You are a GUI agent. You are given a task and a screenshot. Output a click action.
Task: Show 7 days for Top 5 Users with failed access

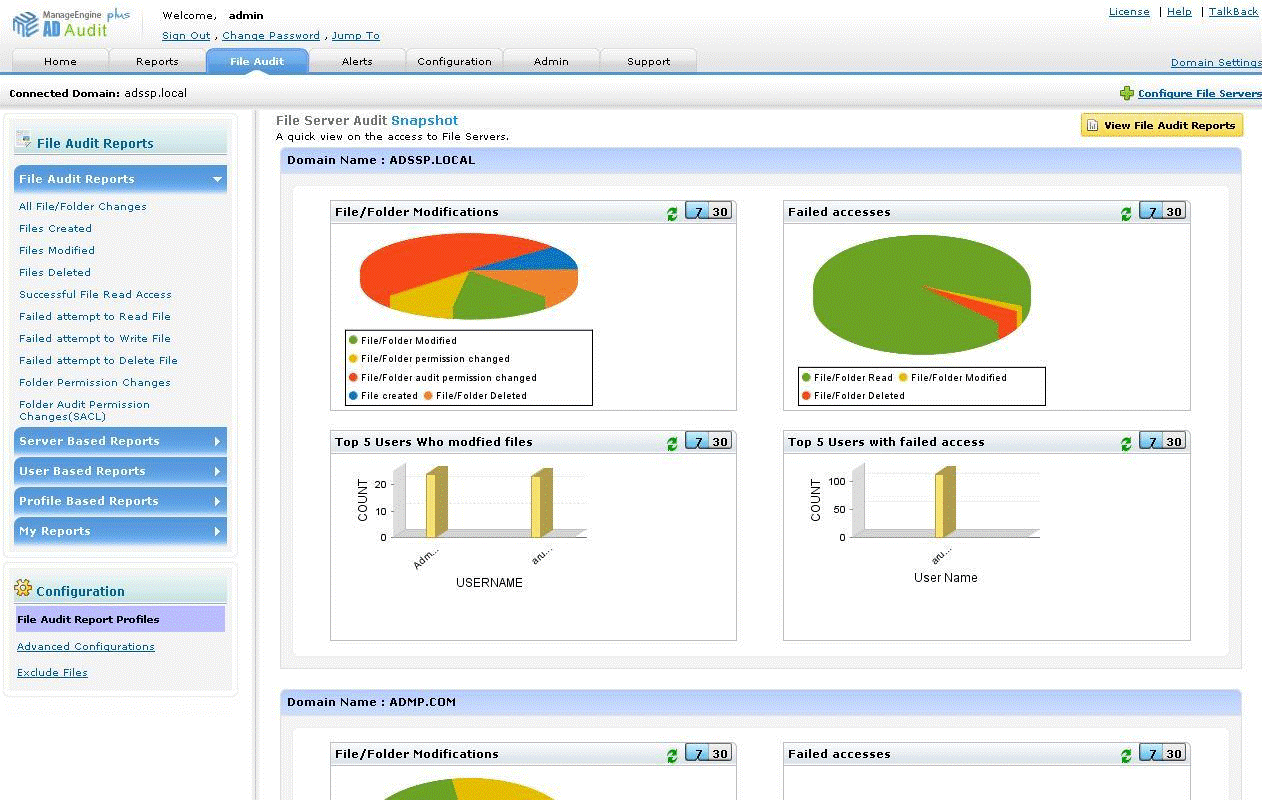(1151, 441)
